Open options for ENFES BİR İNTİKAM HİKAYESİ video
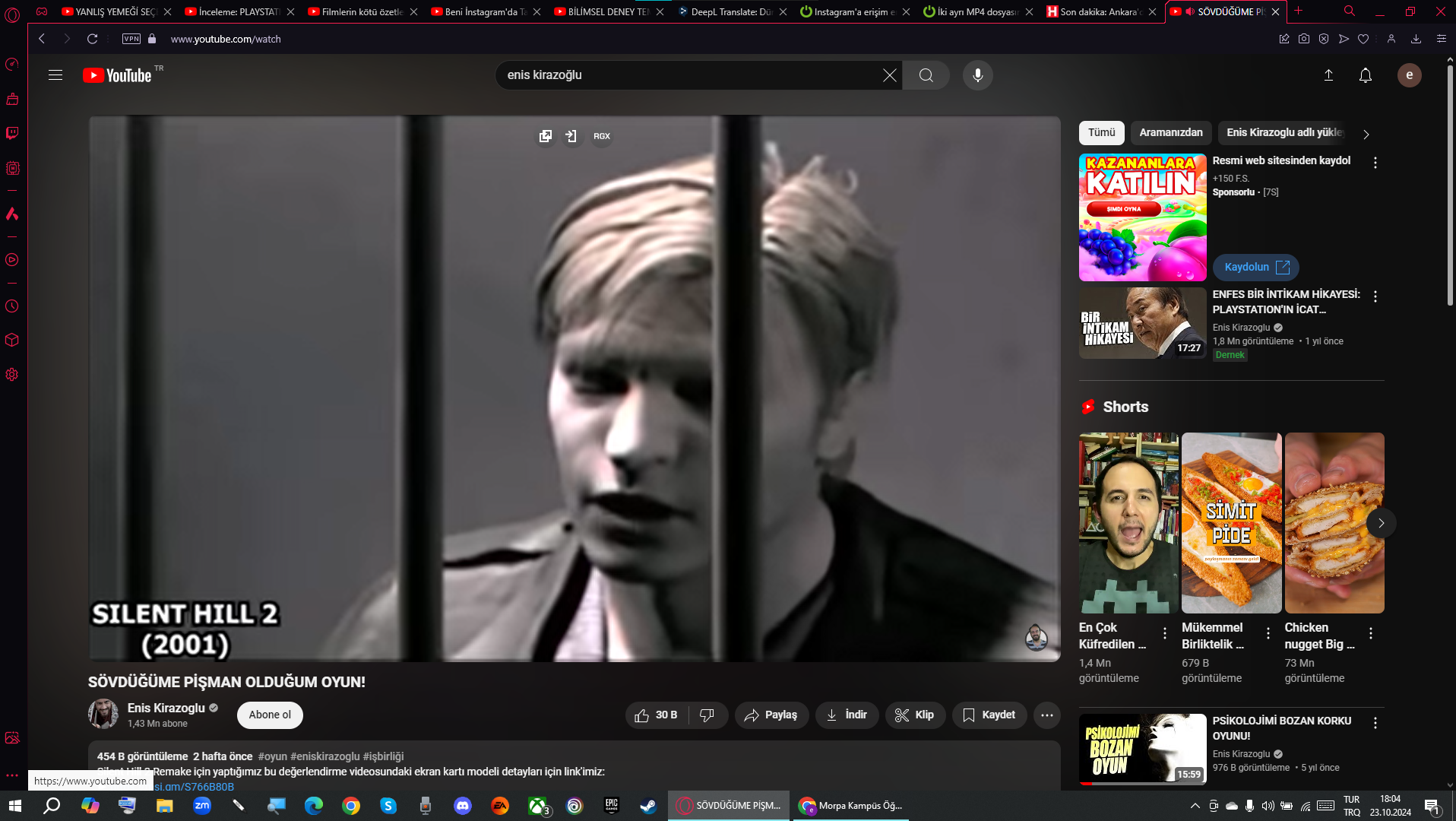 point(1375,296)
